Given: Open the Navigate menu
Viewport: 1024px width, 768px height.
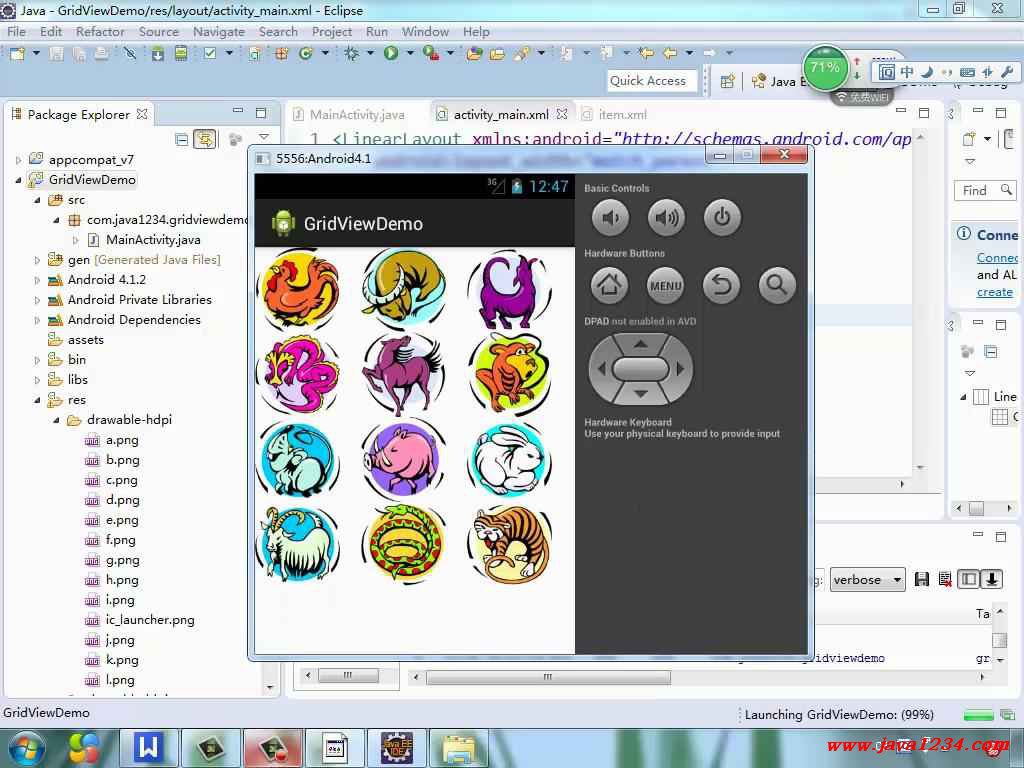Looking at the screenshot, I should (219, 31).
